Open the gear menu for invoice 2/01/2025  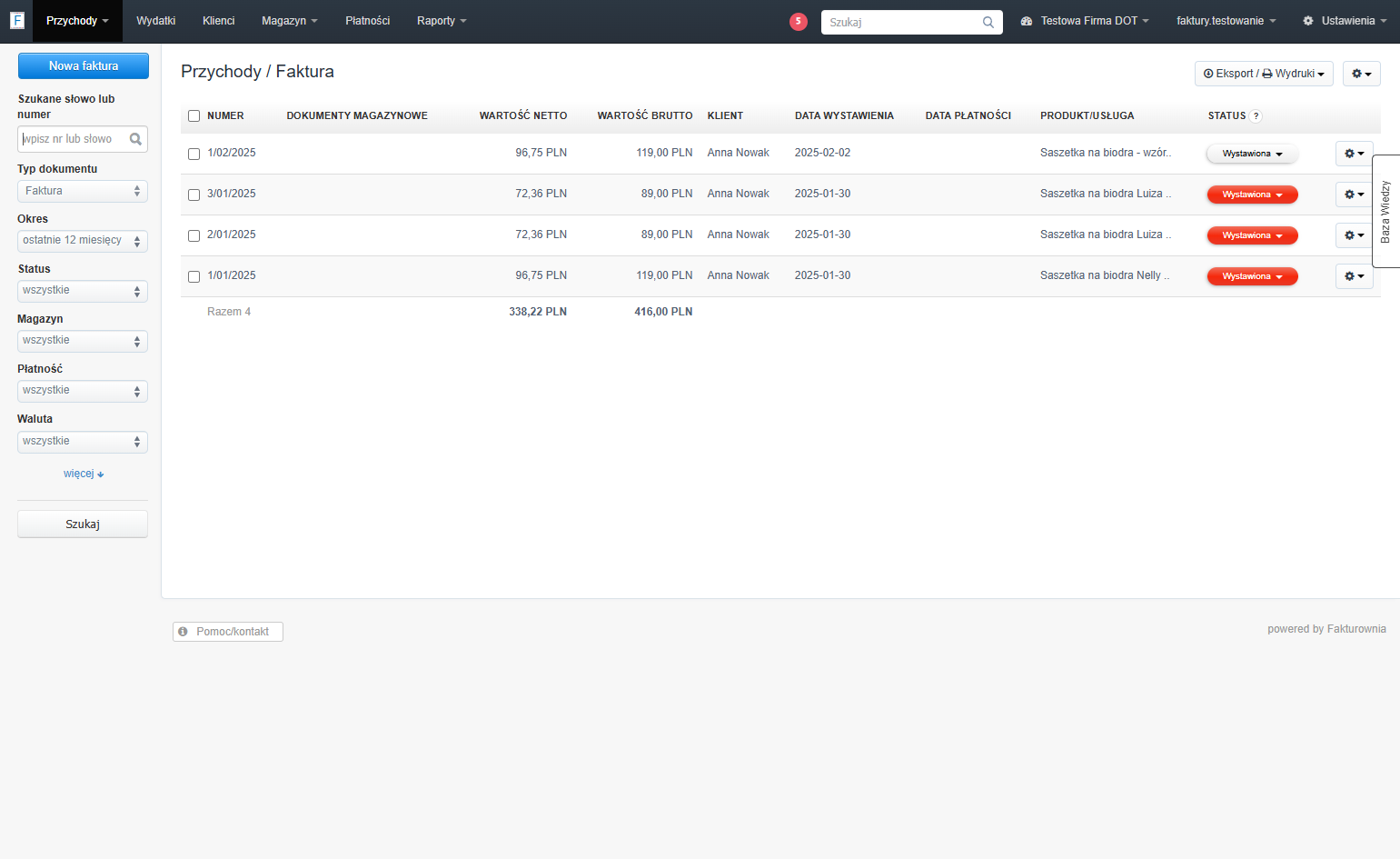[x=1354, y=235]
